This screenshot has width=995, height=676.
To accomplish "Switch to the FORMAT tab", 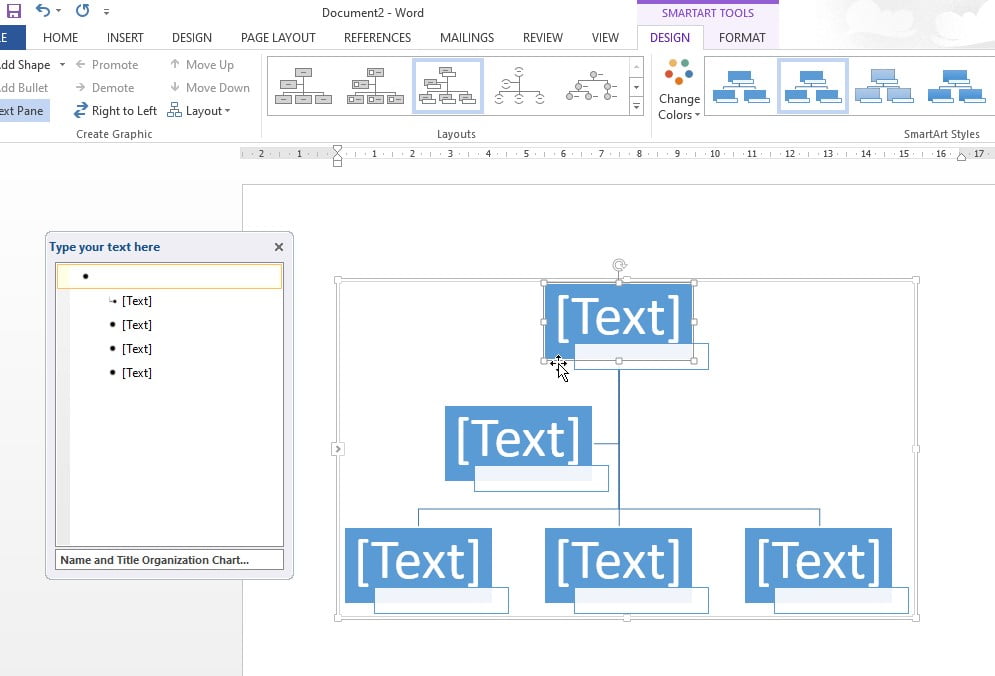I will click(743, 37).
